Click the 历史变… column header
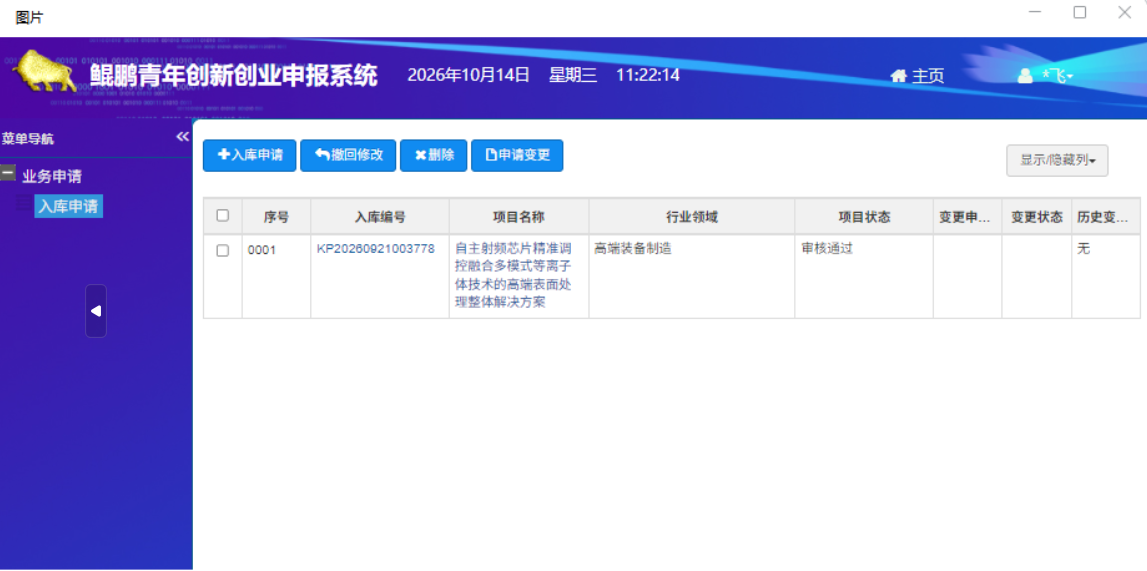1147x571 pixels. [x=1105, y=216]
